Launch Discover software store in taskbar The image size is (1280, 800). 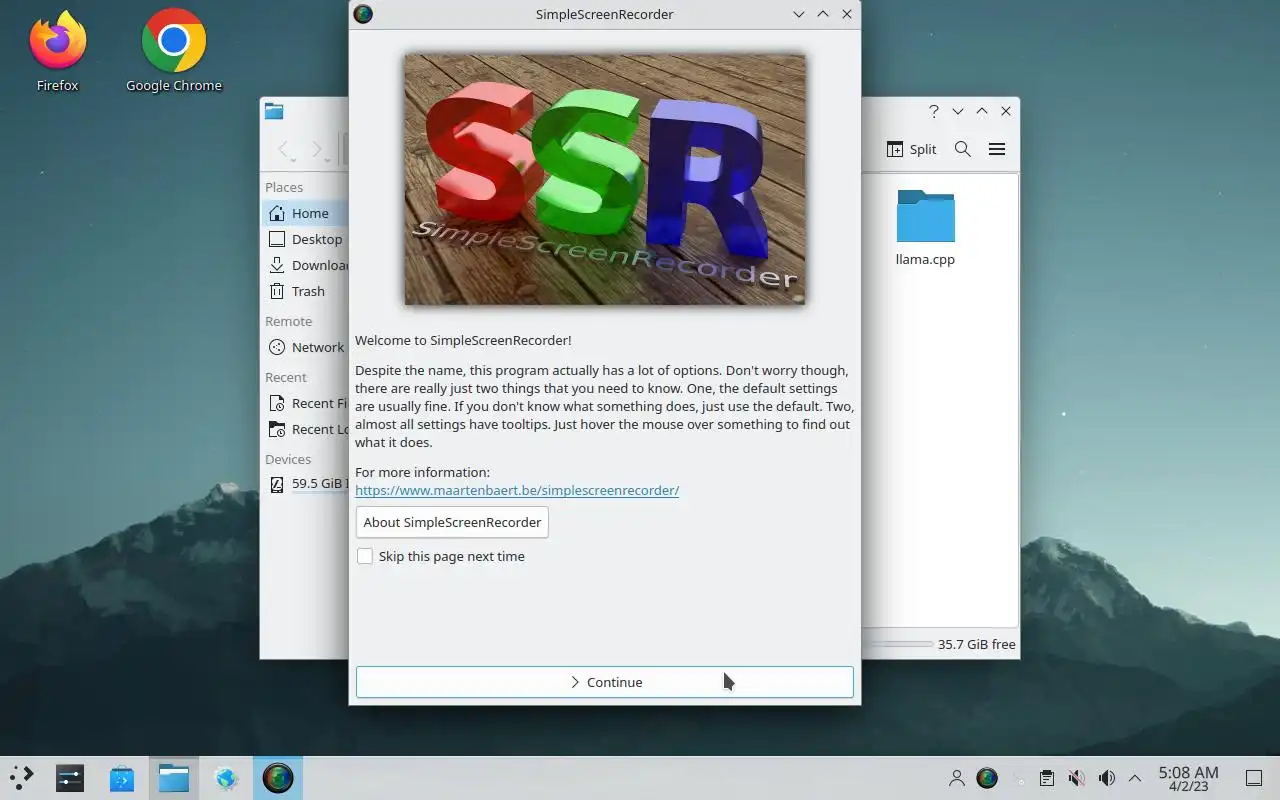[122, 778]
